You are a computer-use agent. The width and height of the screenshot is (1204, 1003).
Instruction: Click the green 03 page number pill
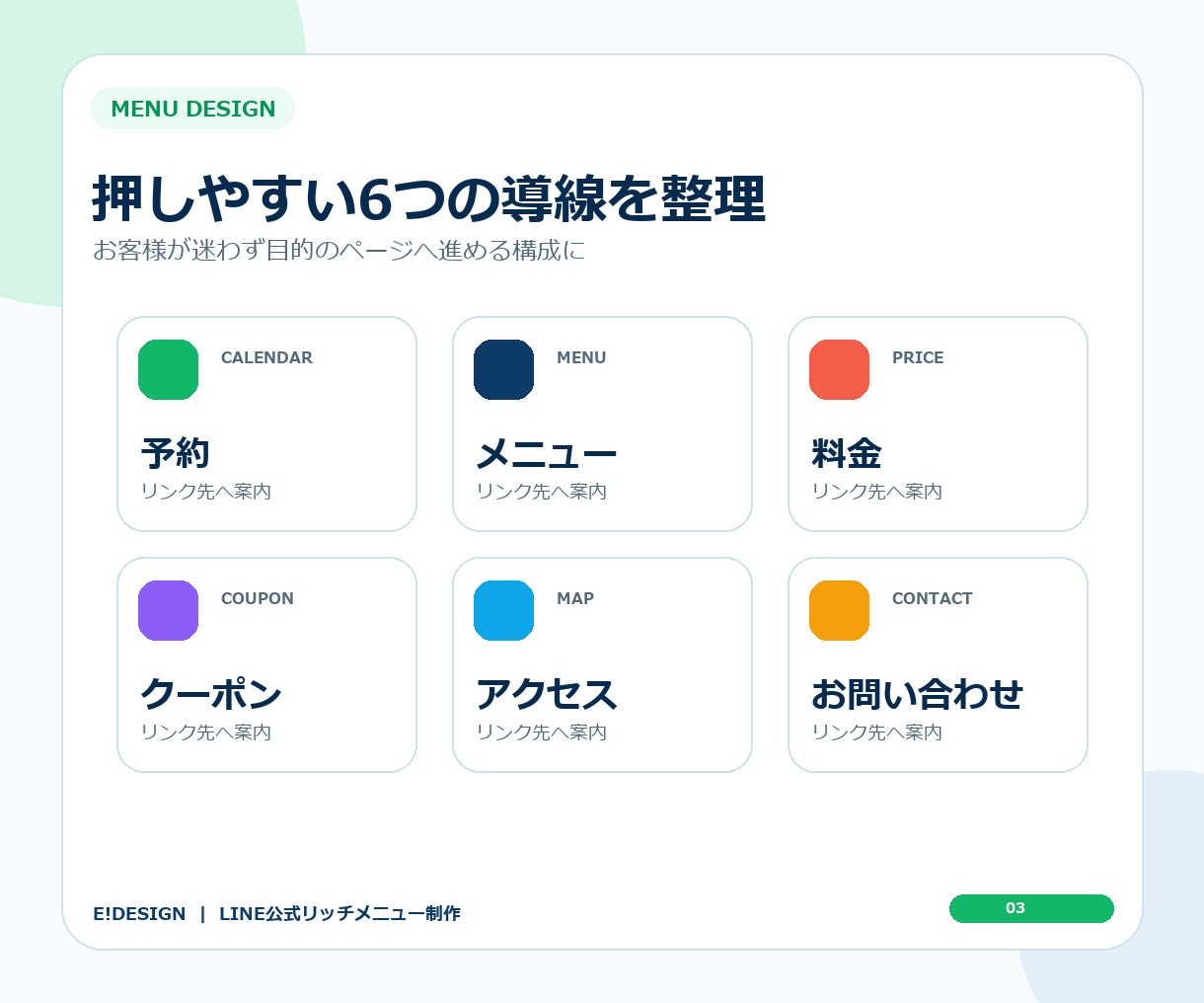(x=1031, y=908)
